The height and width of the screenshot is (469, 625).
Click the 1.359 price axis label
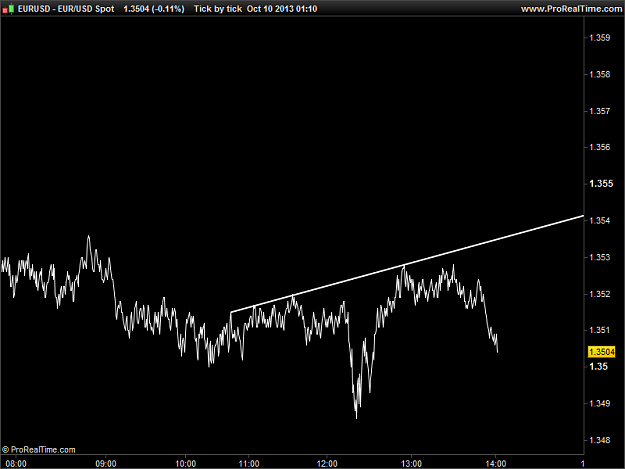(599, 38)
